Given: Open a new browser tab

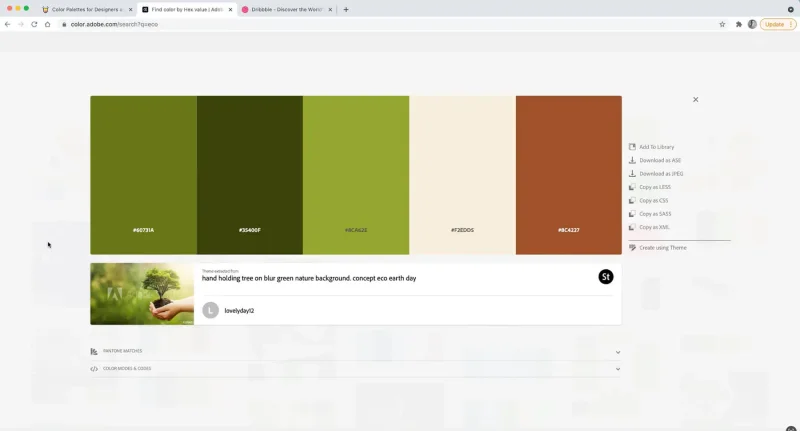Looking at the screenshot, I should (x=346, y=9).
